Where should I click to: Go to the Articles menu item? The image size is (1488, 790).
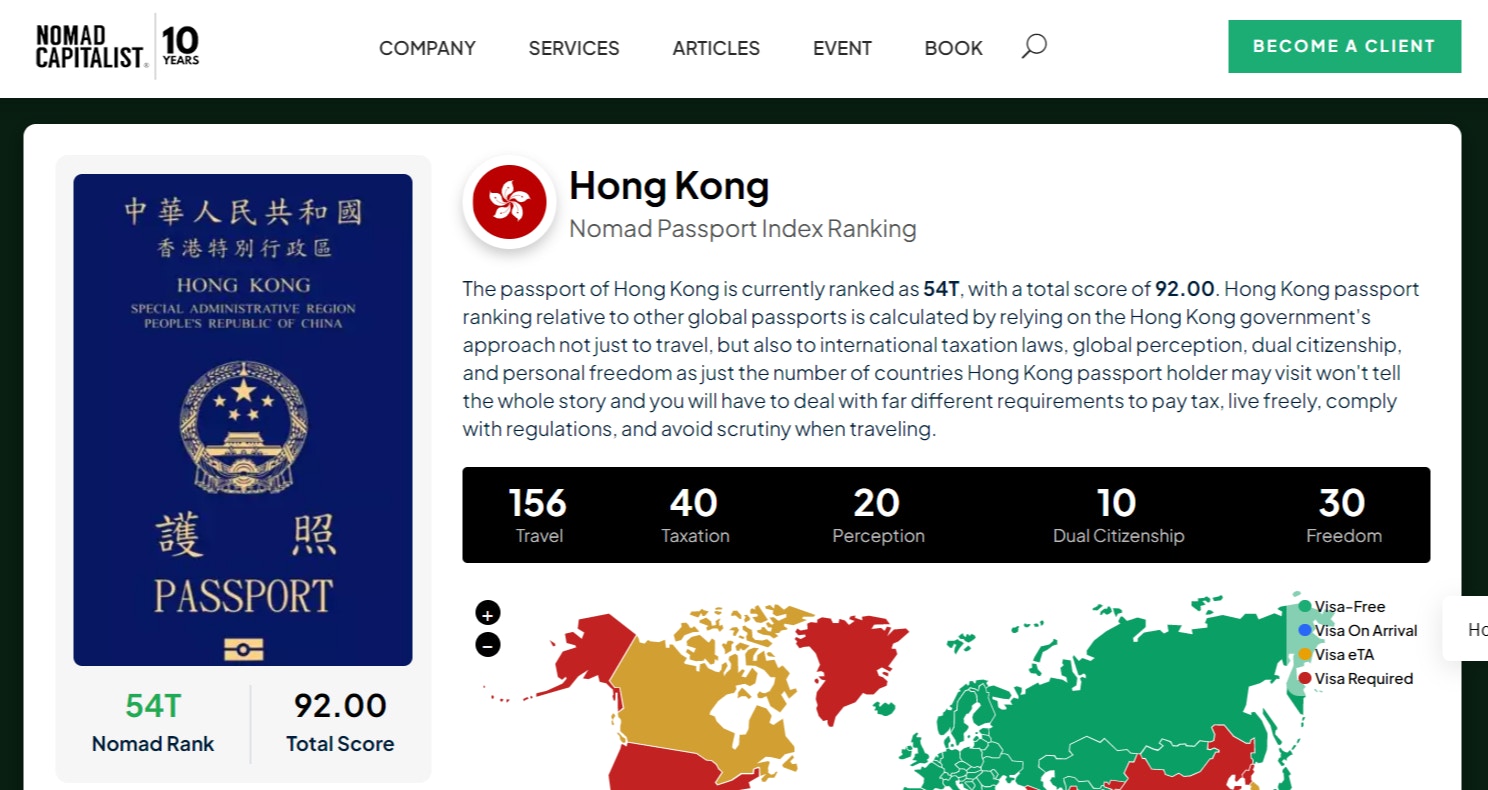[716, 48]
